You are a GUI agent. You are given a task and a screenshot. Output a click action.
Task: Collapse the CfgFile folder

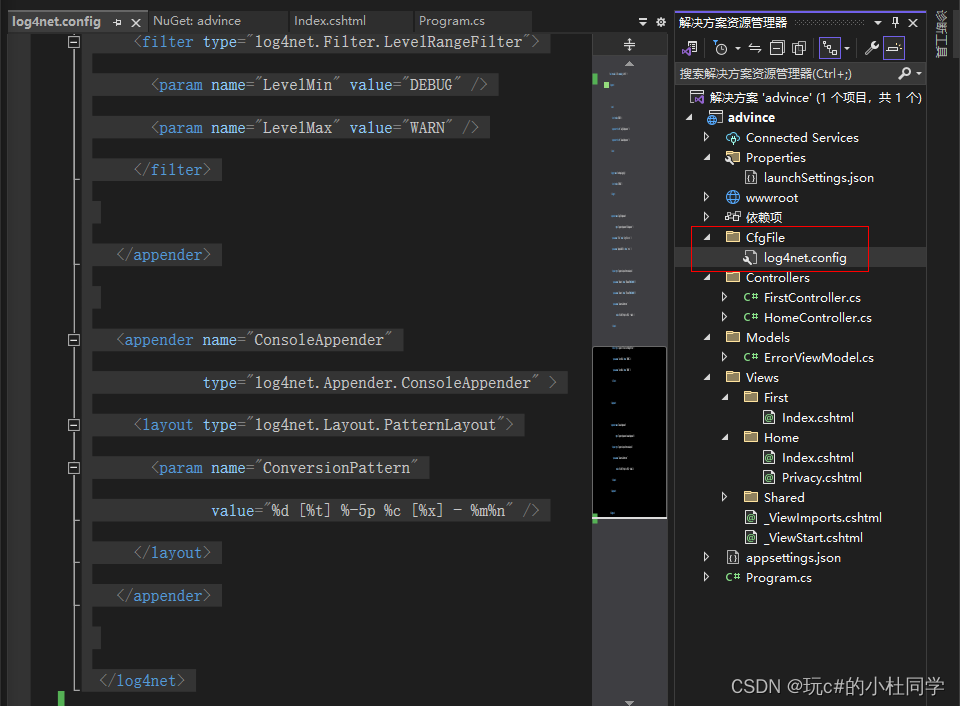707,237
